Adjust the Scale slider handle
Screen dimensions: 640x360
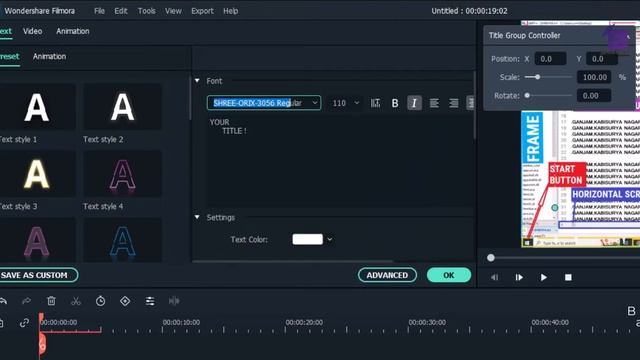(538, 77)
